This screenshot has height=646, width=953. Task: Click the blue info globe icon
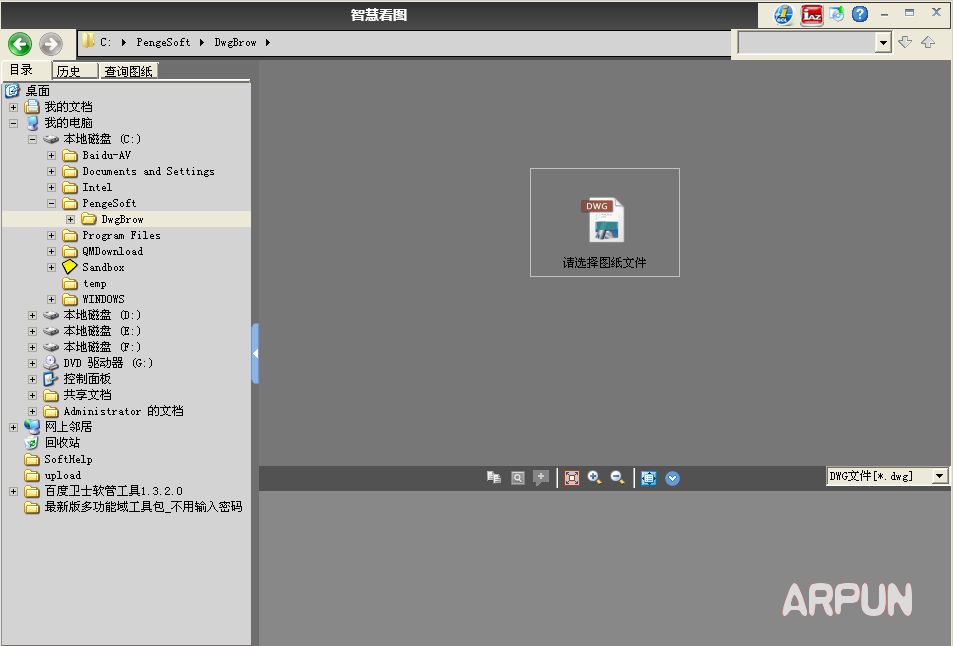point(783,14)
